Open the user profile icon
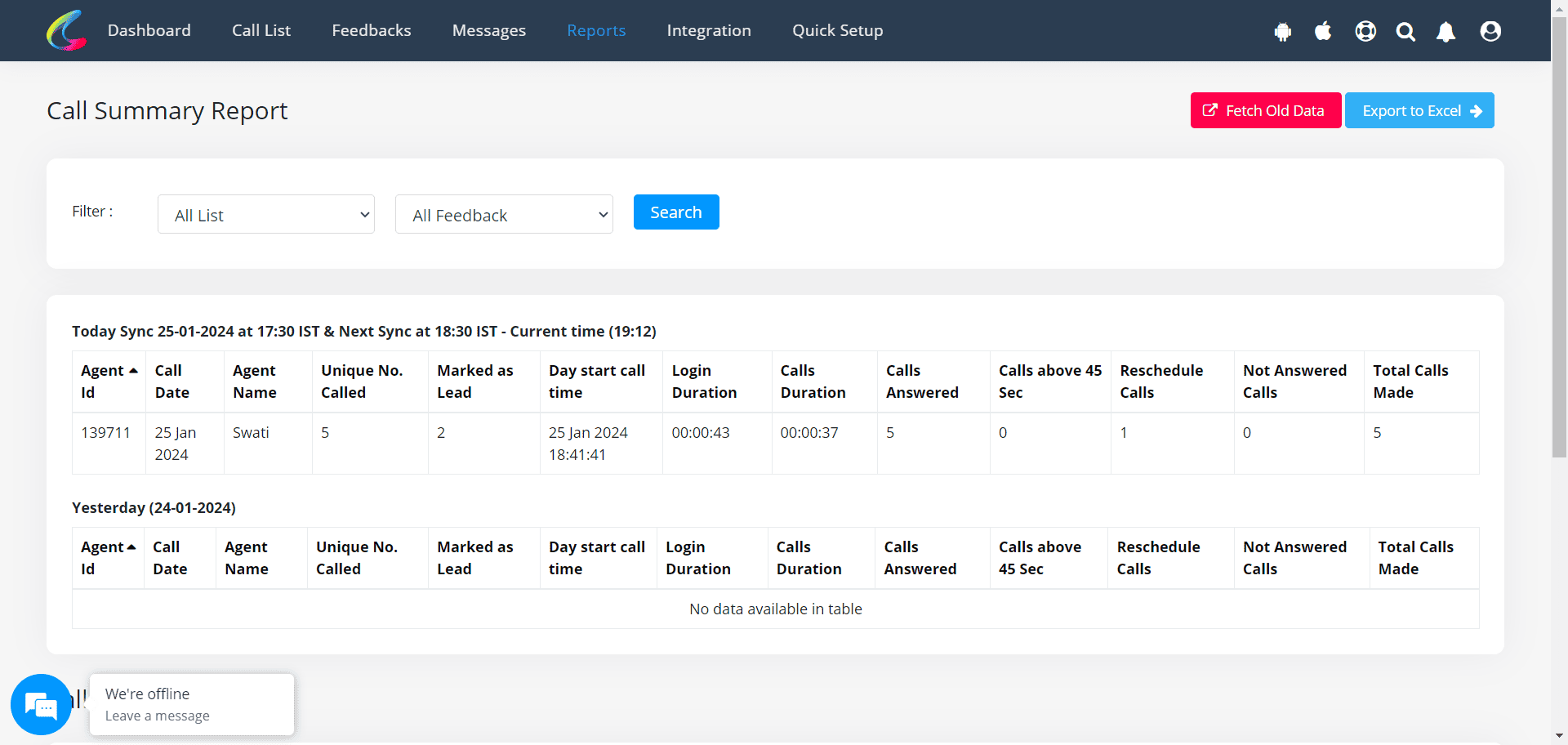The width and height of the screenshot is (1568, 745). pos(1490,31)
